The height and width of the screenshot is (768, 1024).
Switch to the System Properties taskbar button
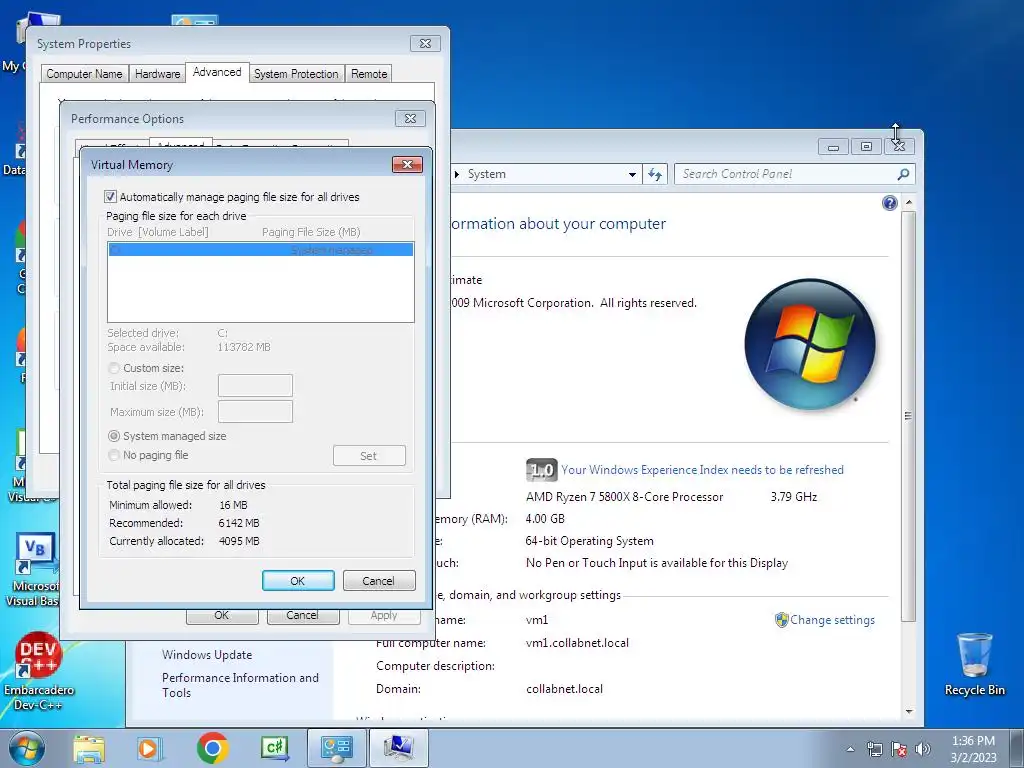[x=399, y=748]
